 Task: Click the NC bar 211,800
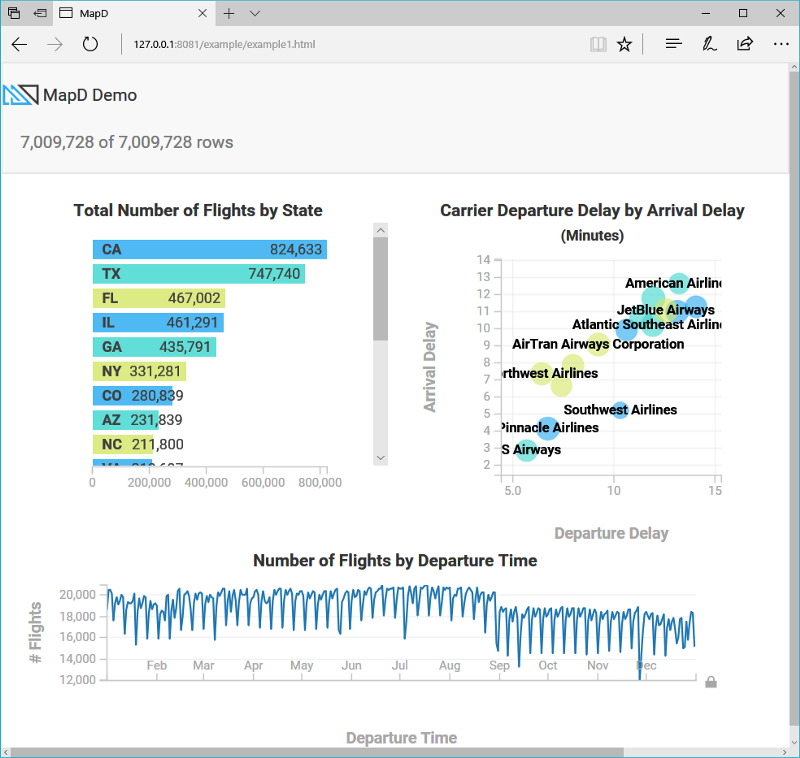[x=122, y=444]
